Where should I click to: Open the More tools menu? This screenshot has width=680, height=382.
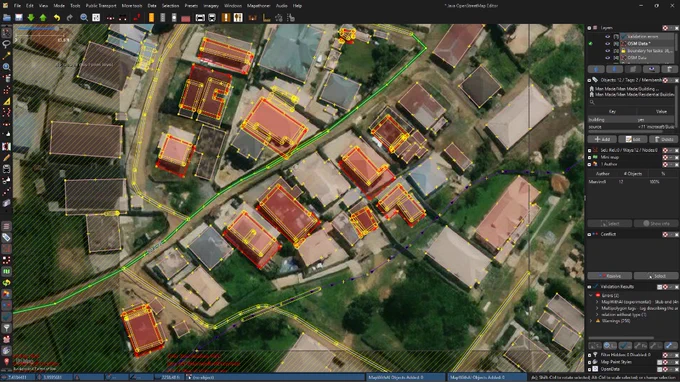point(132,6)
